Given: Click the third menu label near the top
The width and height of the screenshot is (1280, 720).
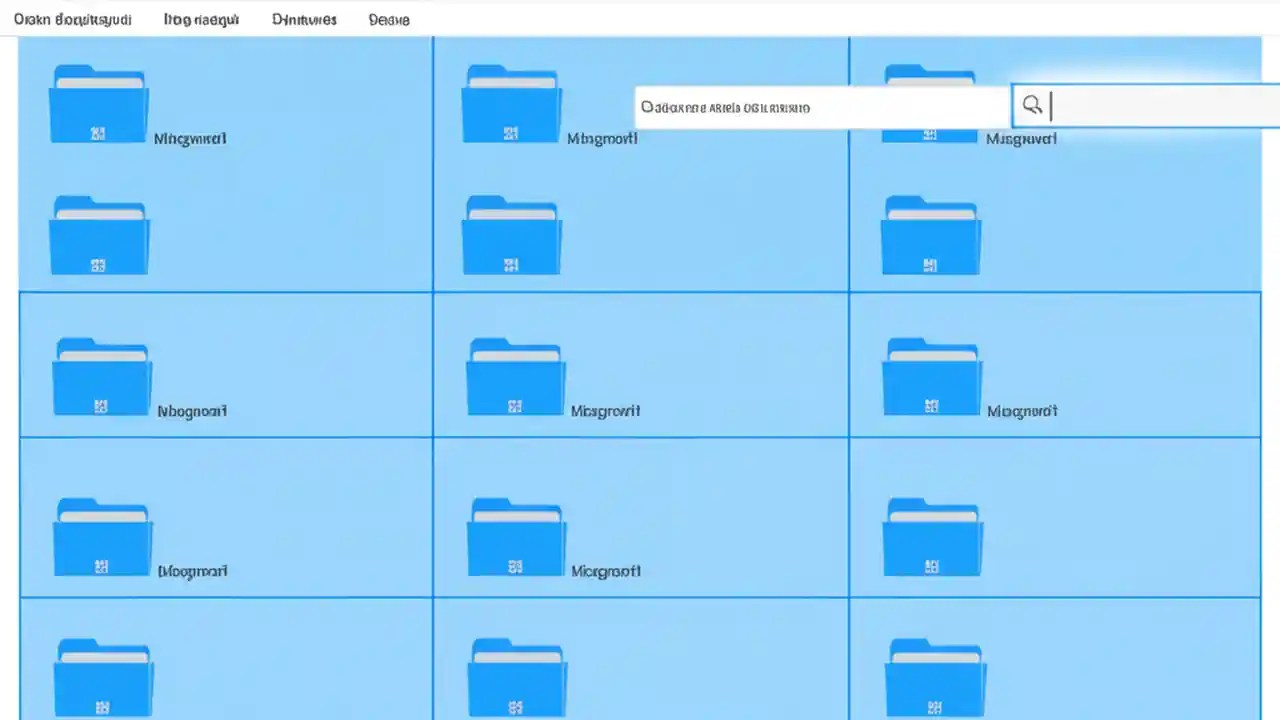Looking at the screenshot, I should click(304, 19).
